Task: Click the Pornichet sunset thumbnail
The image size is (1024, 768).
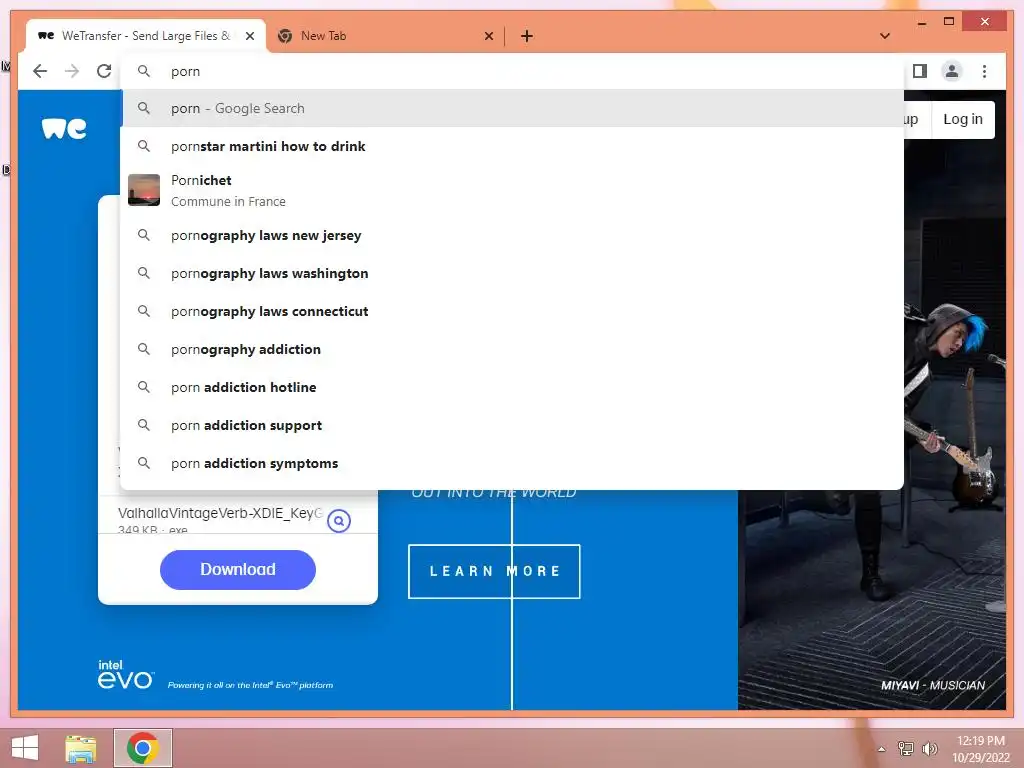Action: (144, 190)
